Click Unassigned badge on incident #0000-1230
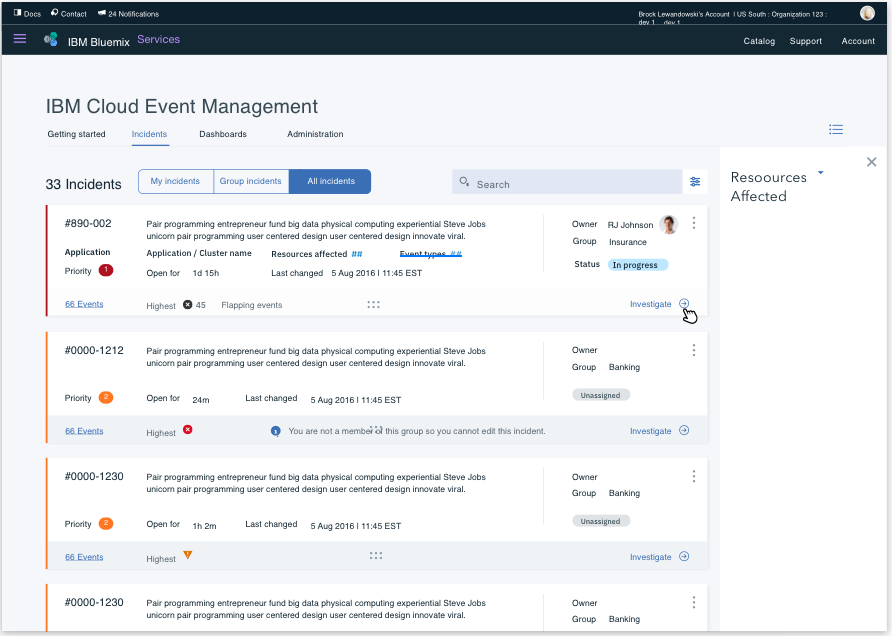This screenshot has width=892, height=636. click(601, 521)
